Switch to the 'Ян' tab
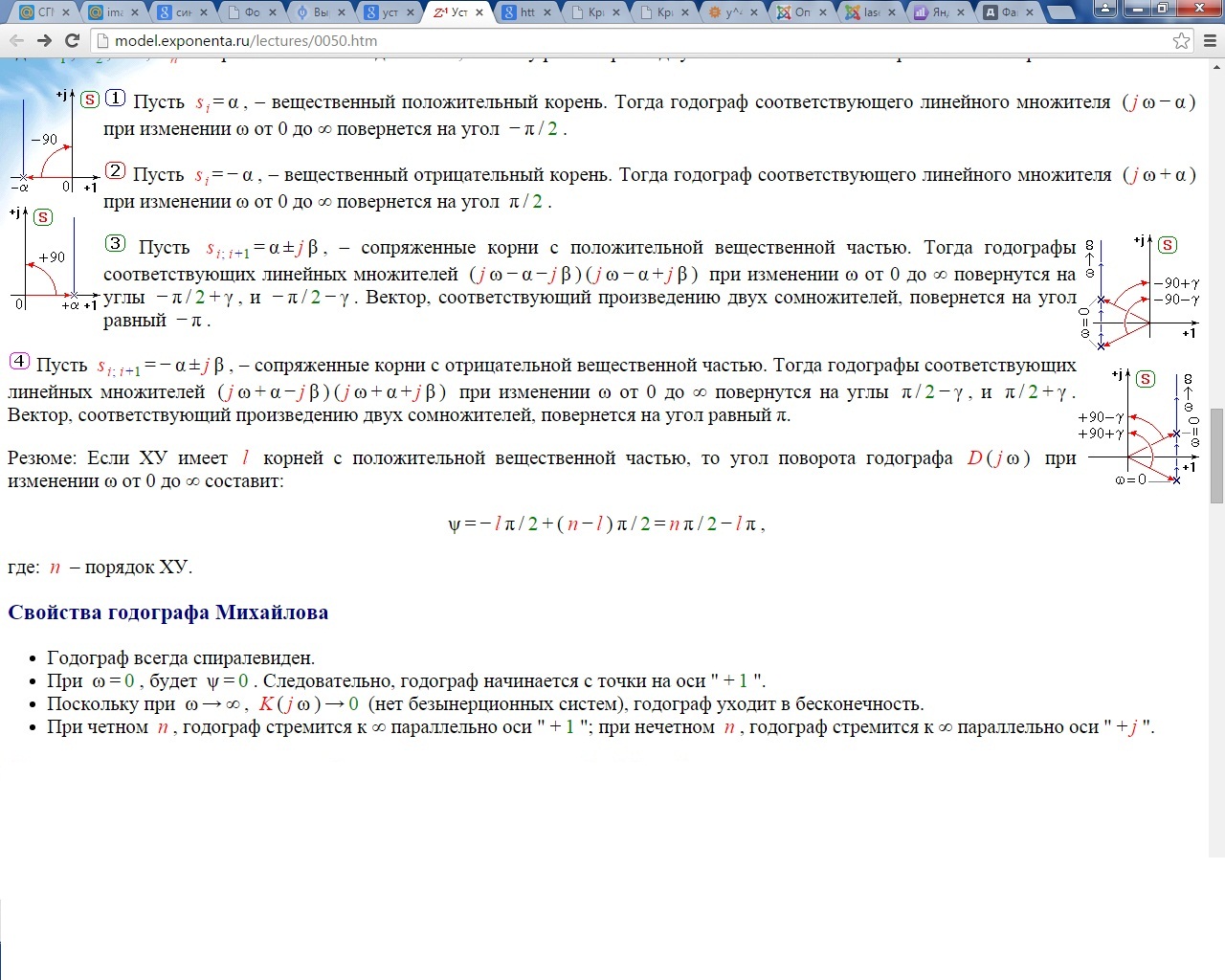The height and width of the screenshot is (980, 1225). tap(940, 12)
